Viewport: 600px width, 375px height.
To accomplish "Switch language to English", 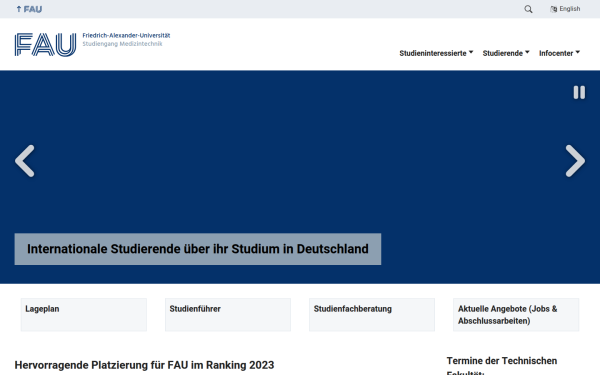I will (565, 9).
